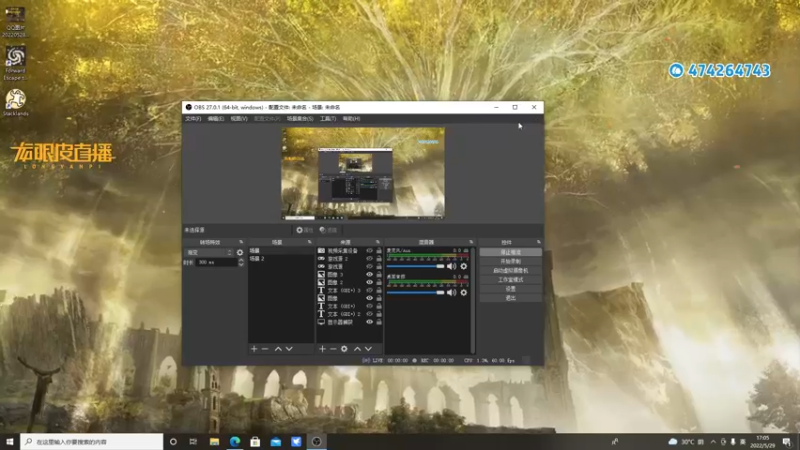Move source up with the up arrow in the 来源 panel

tap(357, 349)
